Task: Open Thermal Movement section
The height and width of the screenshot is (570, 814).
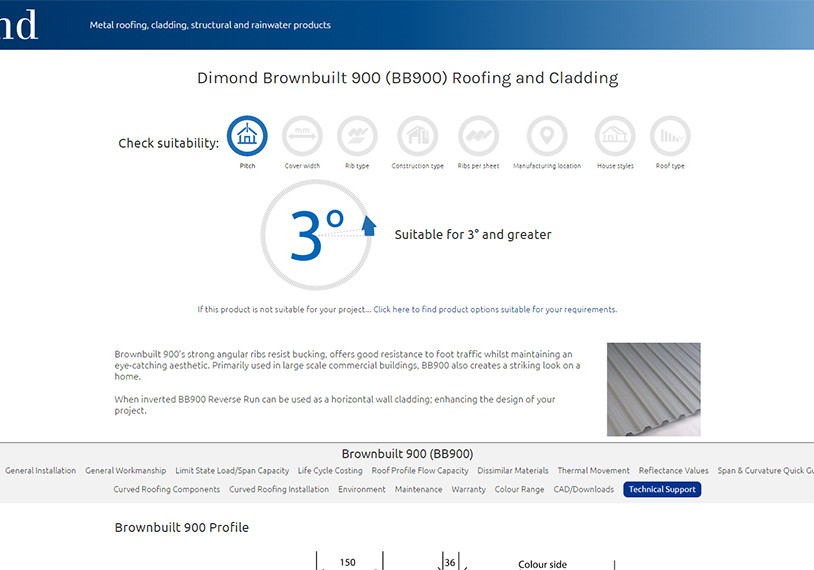Action: 593,470
